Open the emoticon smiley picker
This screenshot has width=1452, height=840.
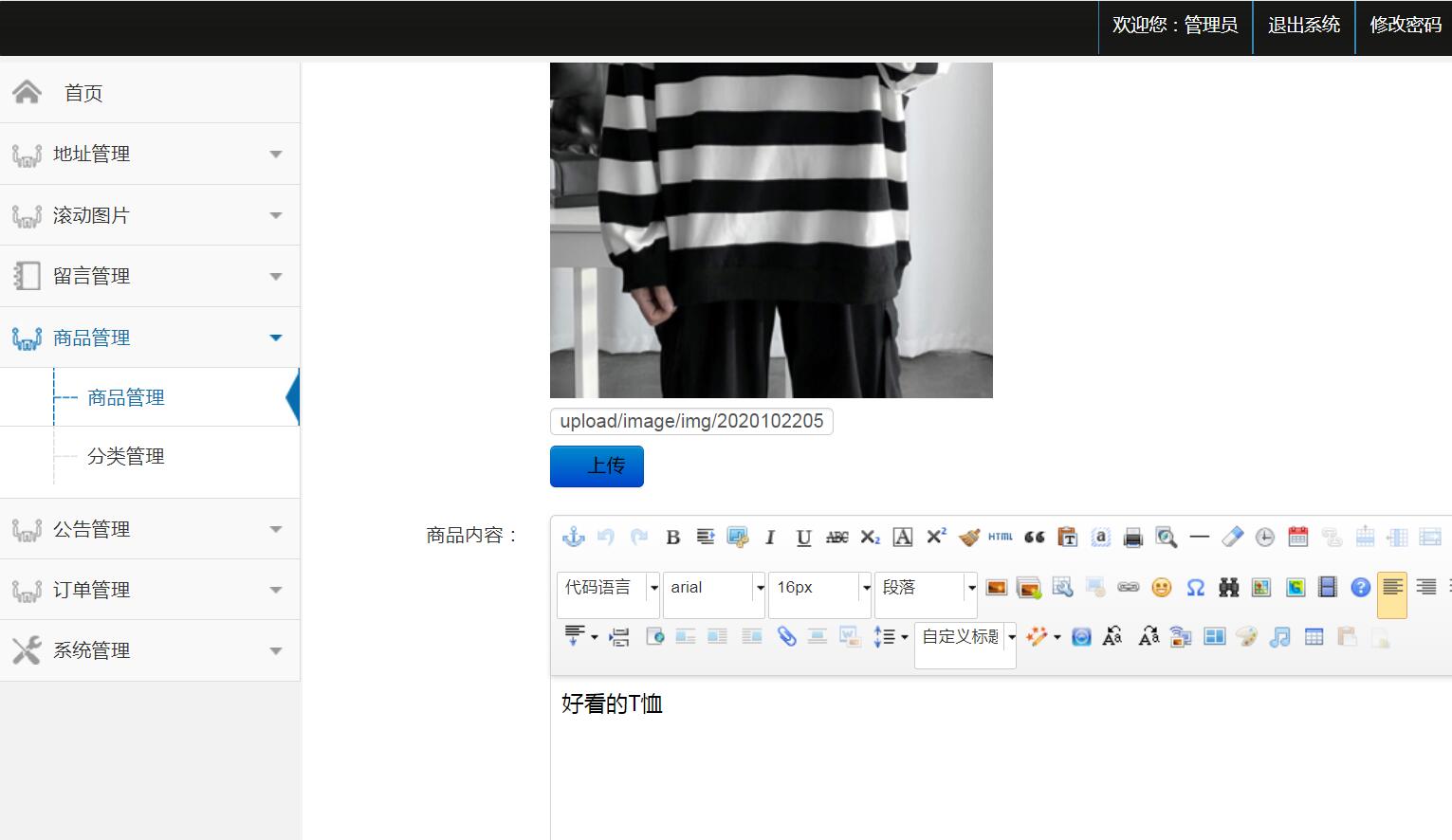click(x=1161, y=588)
